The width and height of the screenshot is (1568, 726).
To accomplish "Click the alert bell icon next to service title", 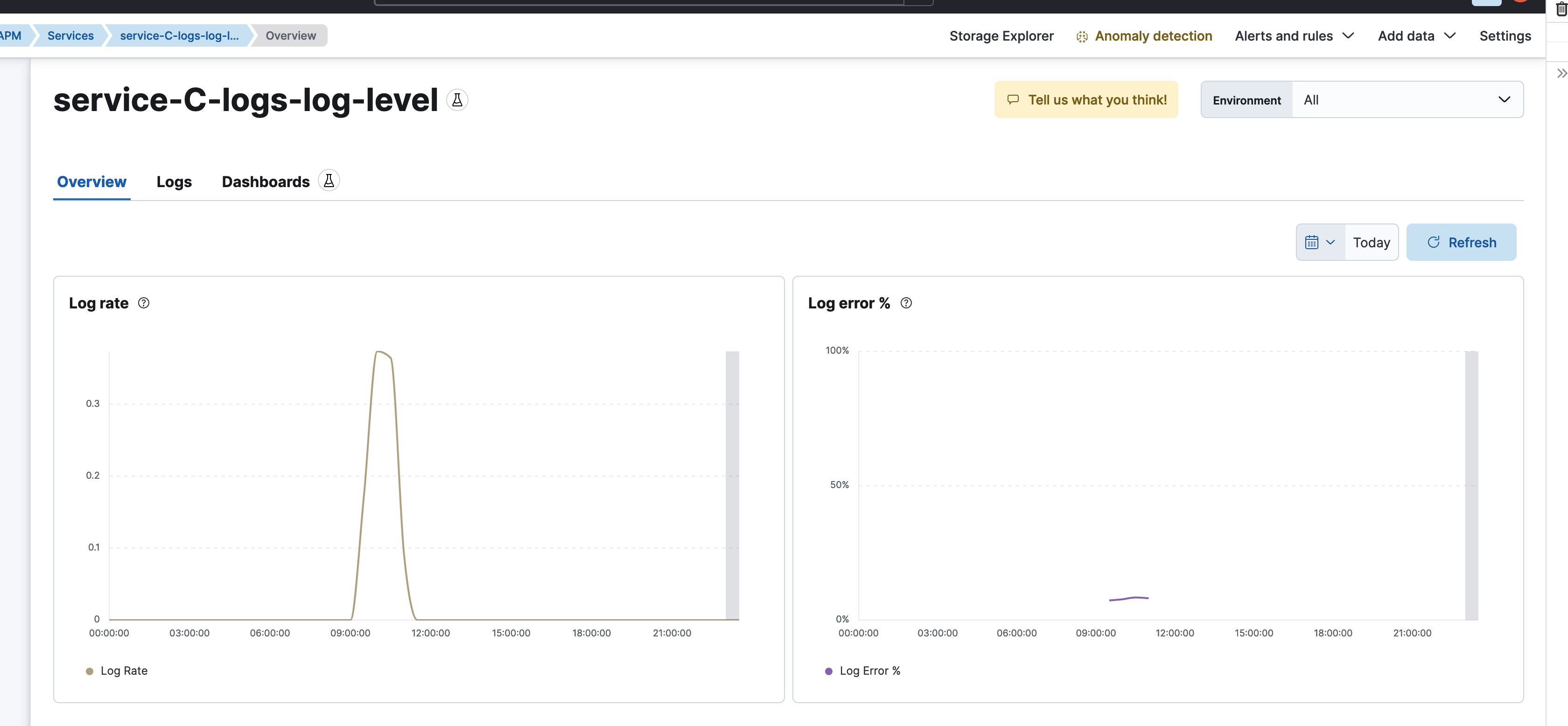I will [456, 99].
